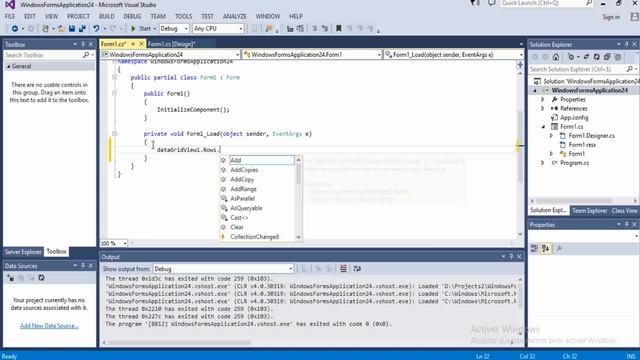
Task: Click the Save file toolbar icon
Action: tap(72, 29)
